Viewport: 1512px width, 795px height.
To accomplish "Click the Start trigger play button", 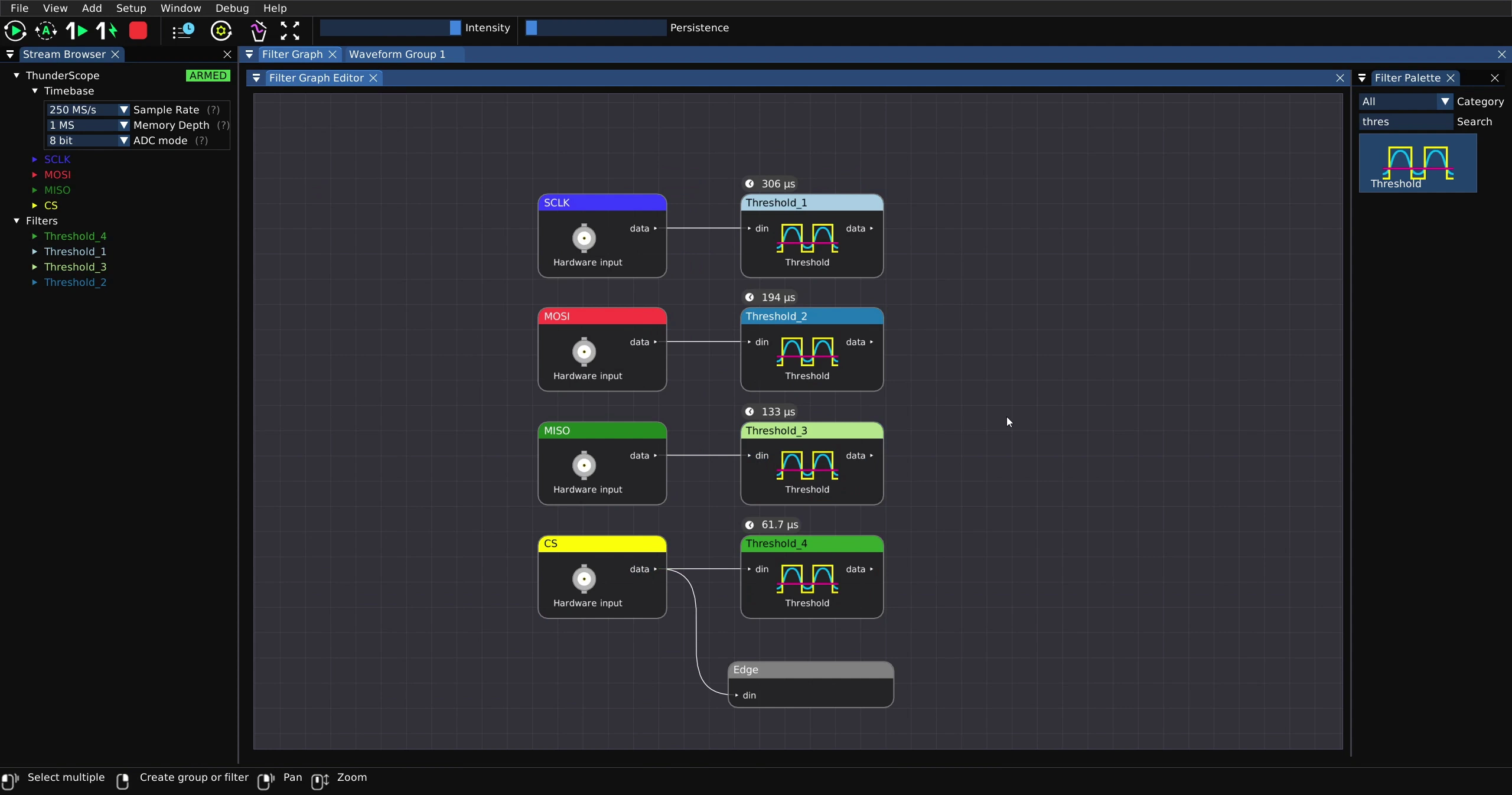I will [15, 31].
